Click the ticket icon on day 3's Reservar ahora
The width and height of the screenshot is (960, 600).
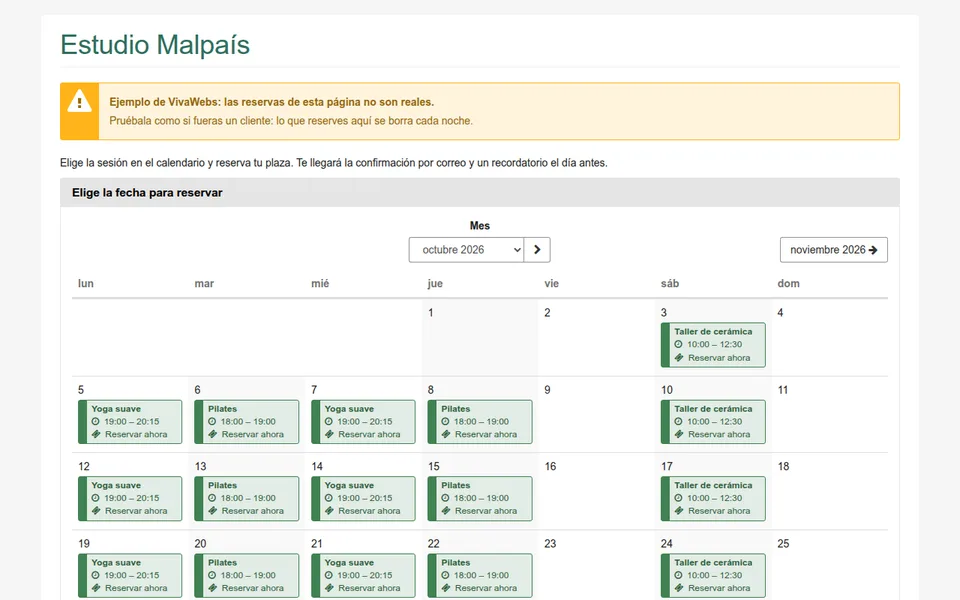click(x=679, y=358)
